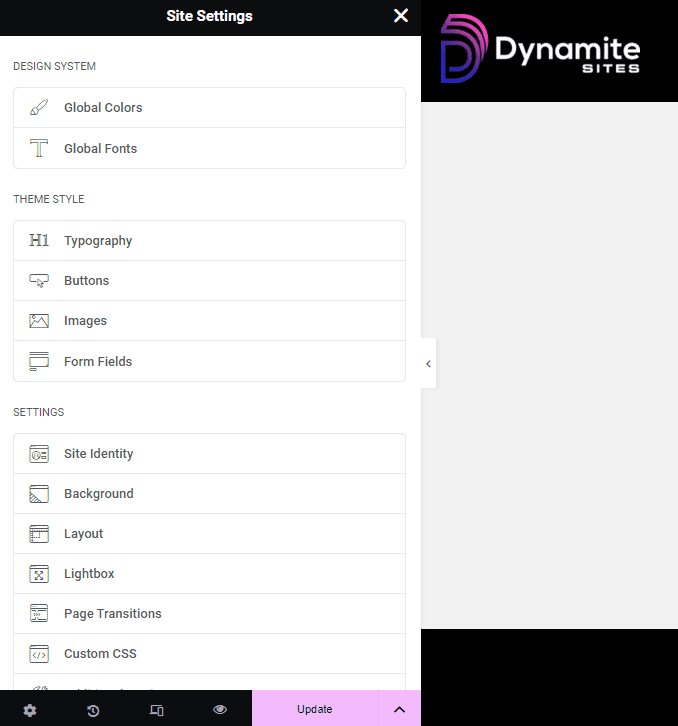Image resolution: width=678 pixels, height=726 pixels.
Task: Expand save options arrow beside Update
Action: (399, 710)
